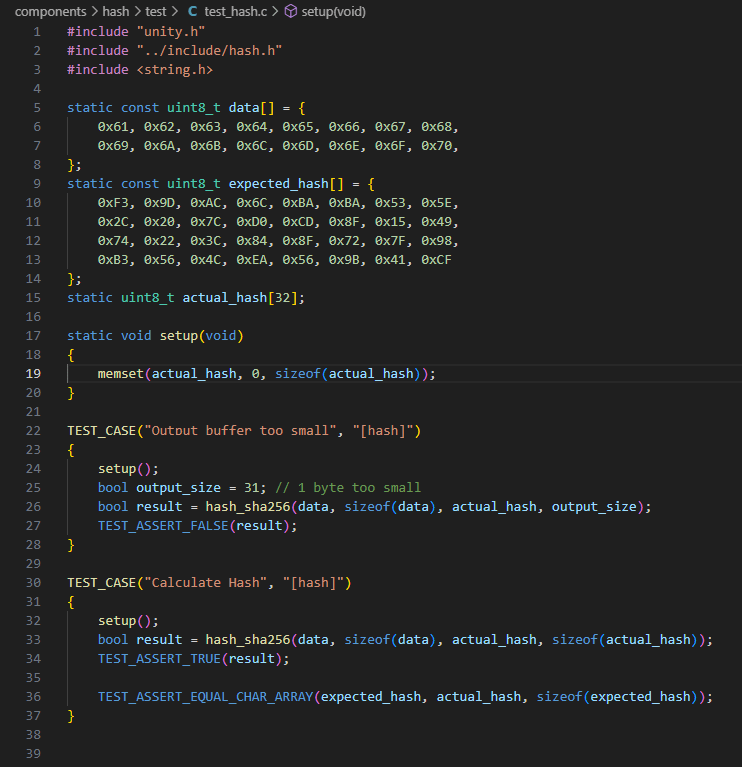Open the setup(void) breadcrumb symbol
This screenshot has height=767, width=742.
coord(334,11)
